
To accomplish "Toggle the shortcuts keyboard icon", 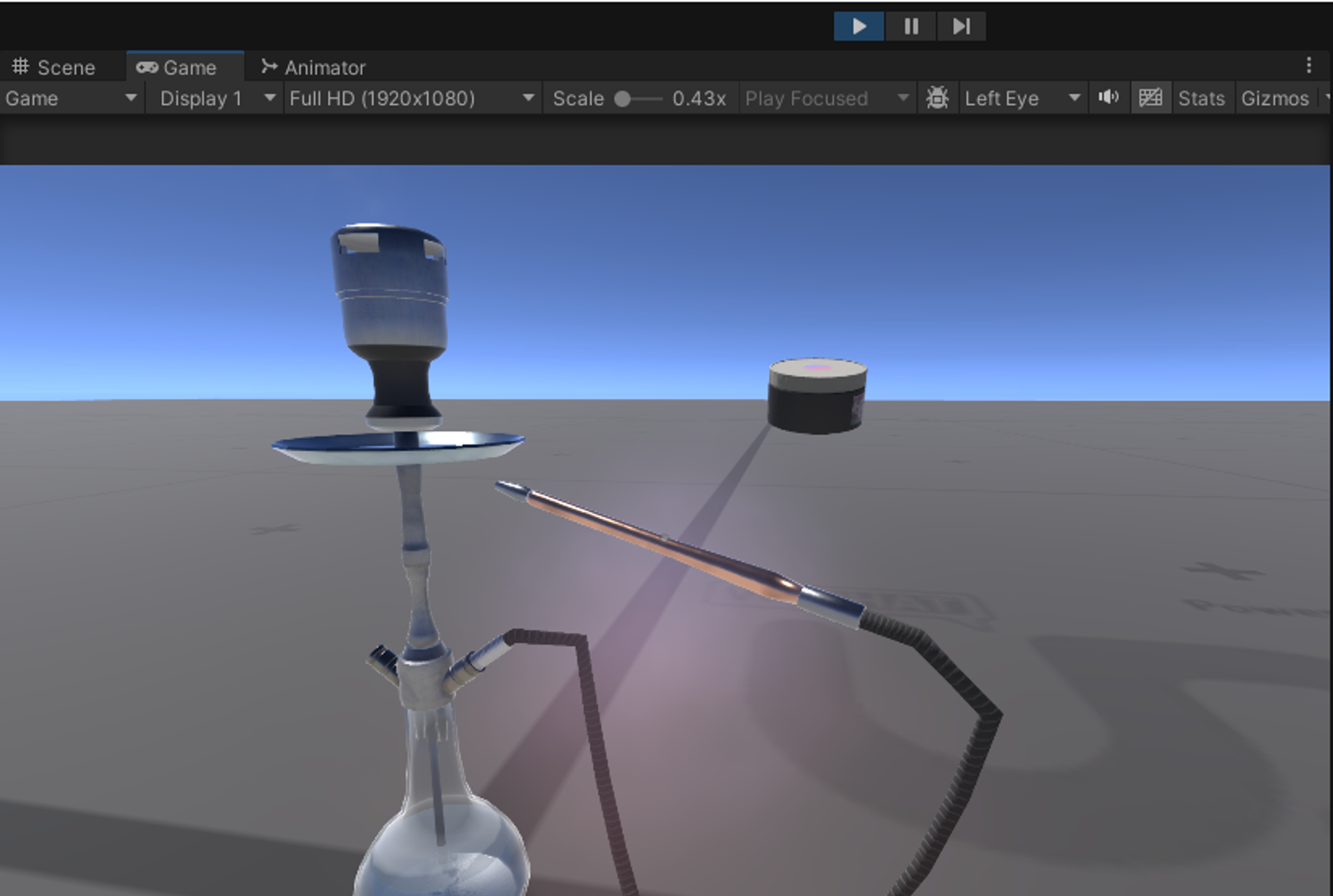I will 1150,99.
